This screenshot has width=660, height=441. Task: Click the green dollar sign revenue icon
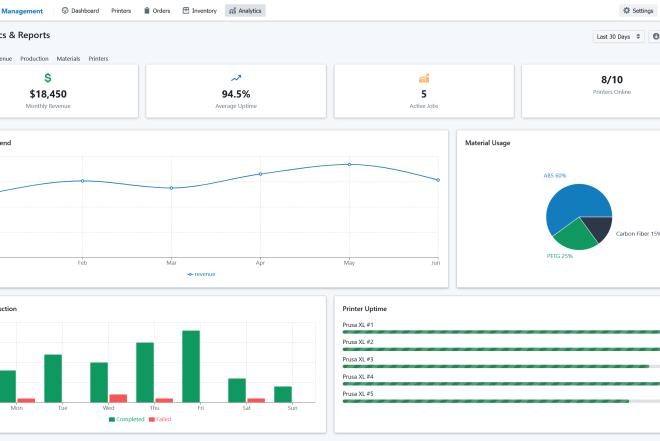click(x=48, y=78)
